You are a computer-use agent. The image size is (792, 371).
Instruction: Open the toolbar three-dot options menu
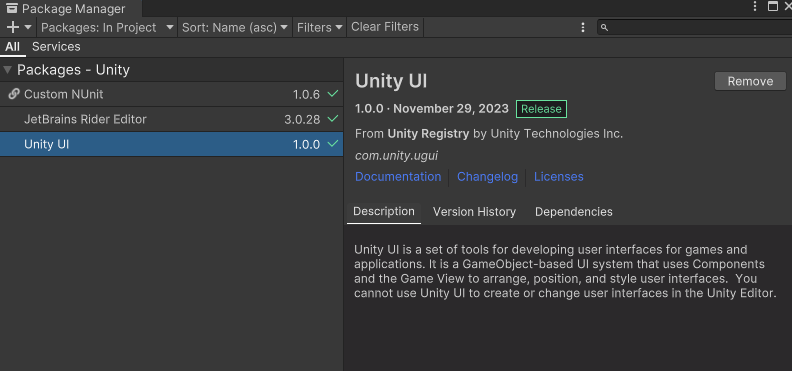(583, 27)
